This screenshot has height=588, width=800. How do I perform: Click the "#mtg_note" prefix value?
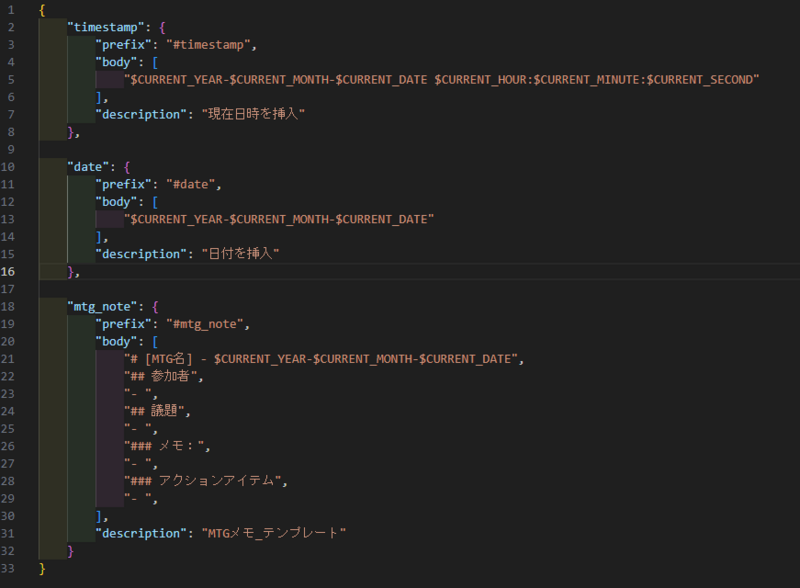pyautogui.click(x=205, y=324)
